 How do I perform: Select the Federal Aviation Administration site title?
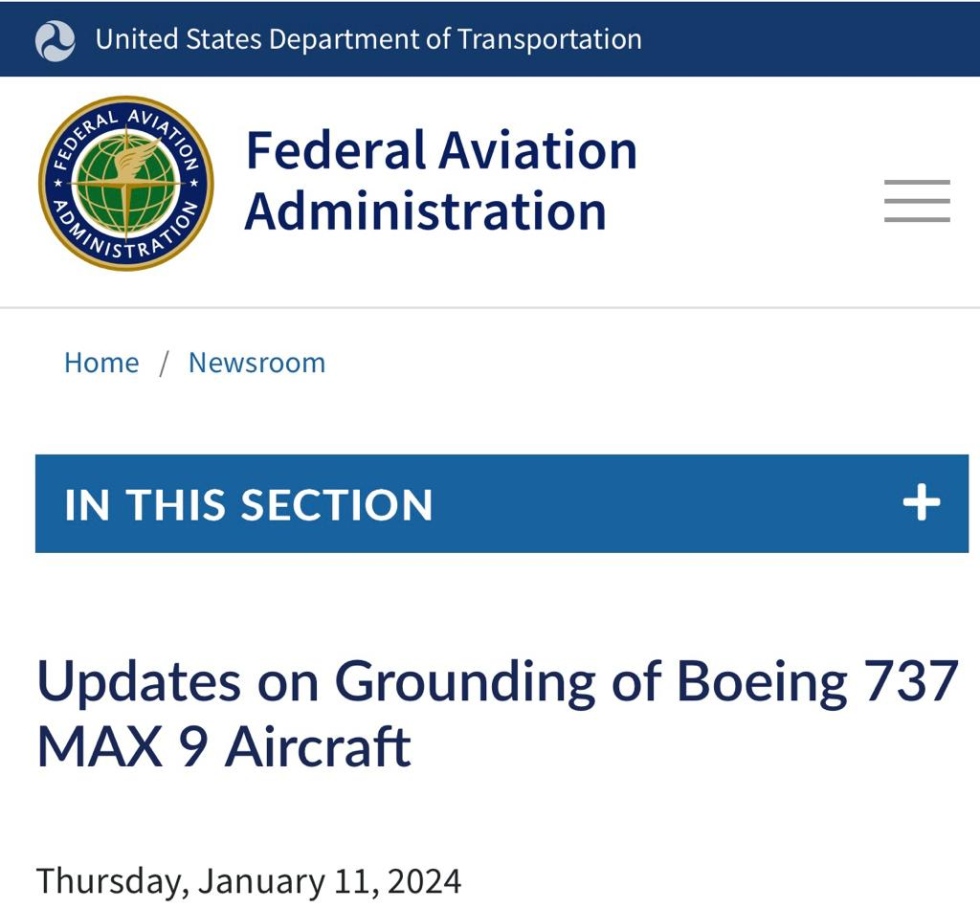pyautogui.click(x=441, y=180)
